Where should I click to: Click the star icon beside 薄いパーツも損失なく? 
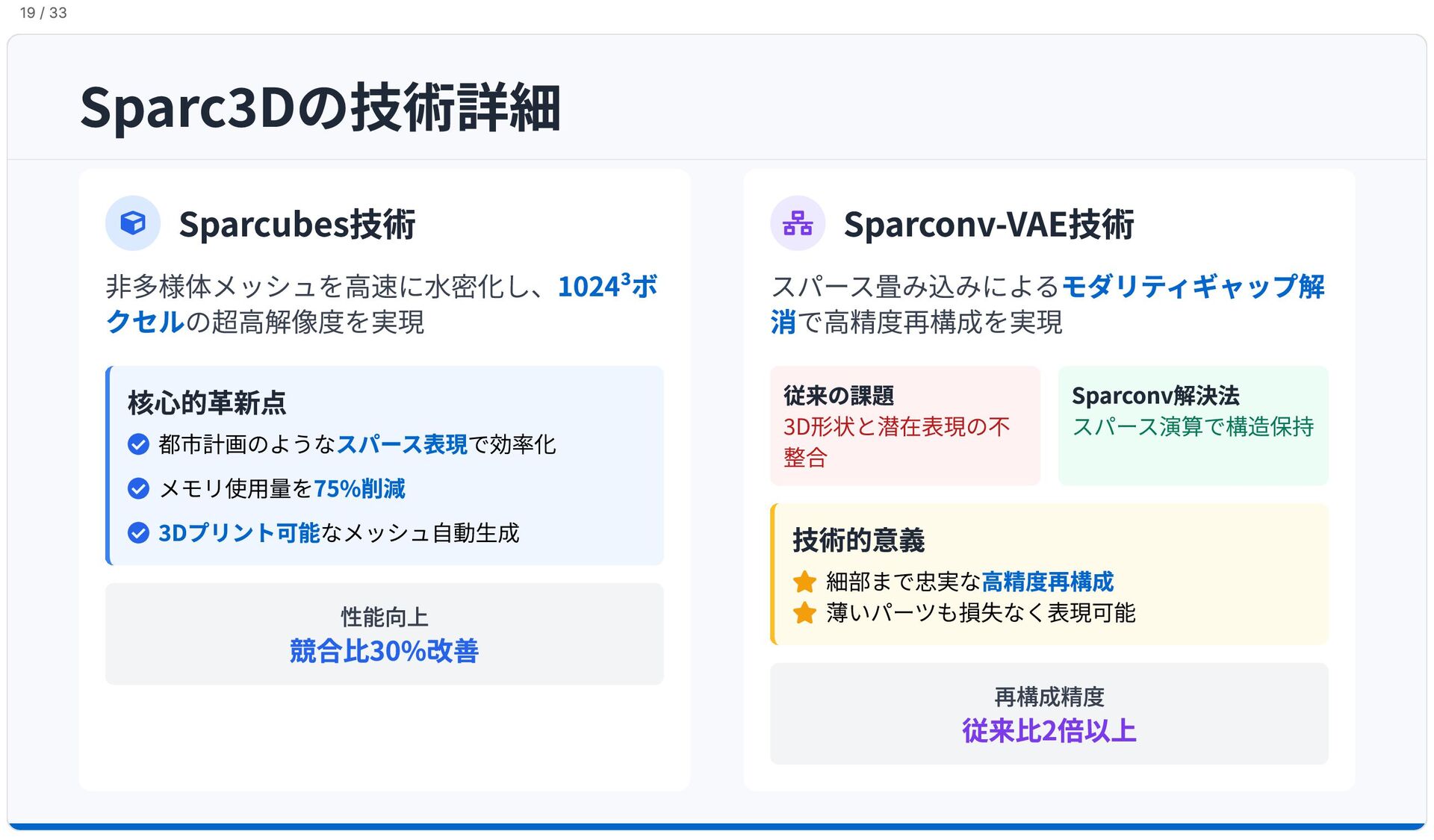click(x=804, y=613)
